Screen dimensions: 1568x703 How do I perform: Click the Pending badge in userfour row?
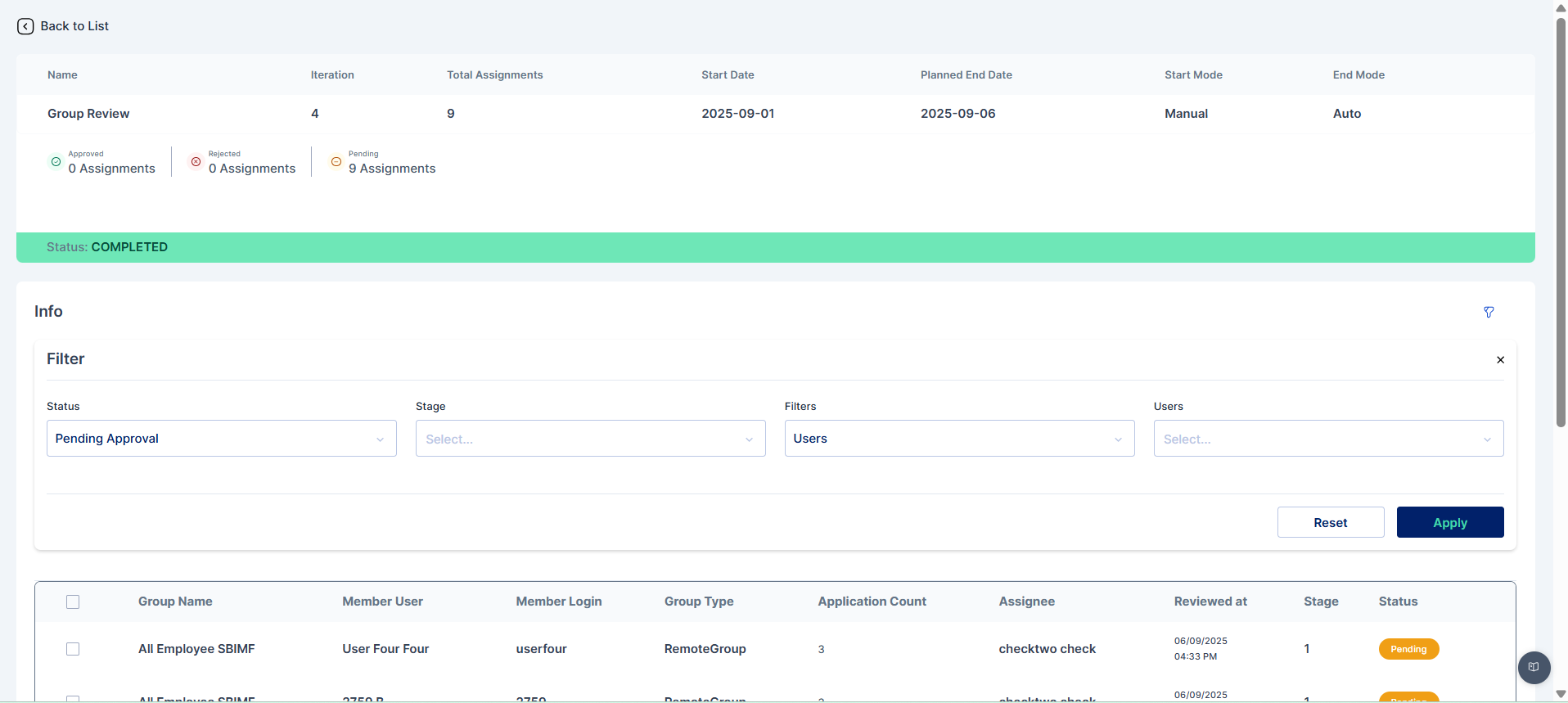tap(1408, 649)
